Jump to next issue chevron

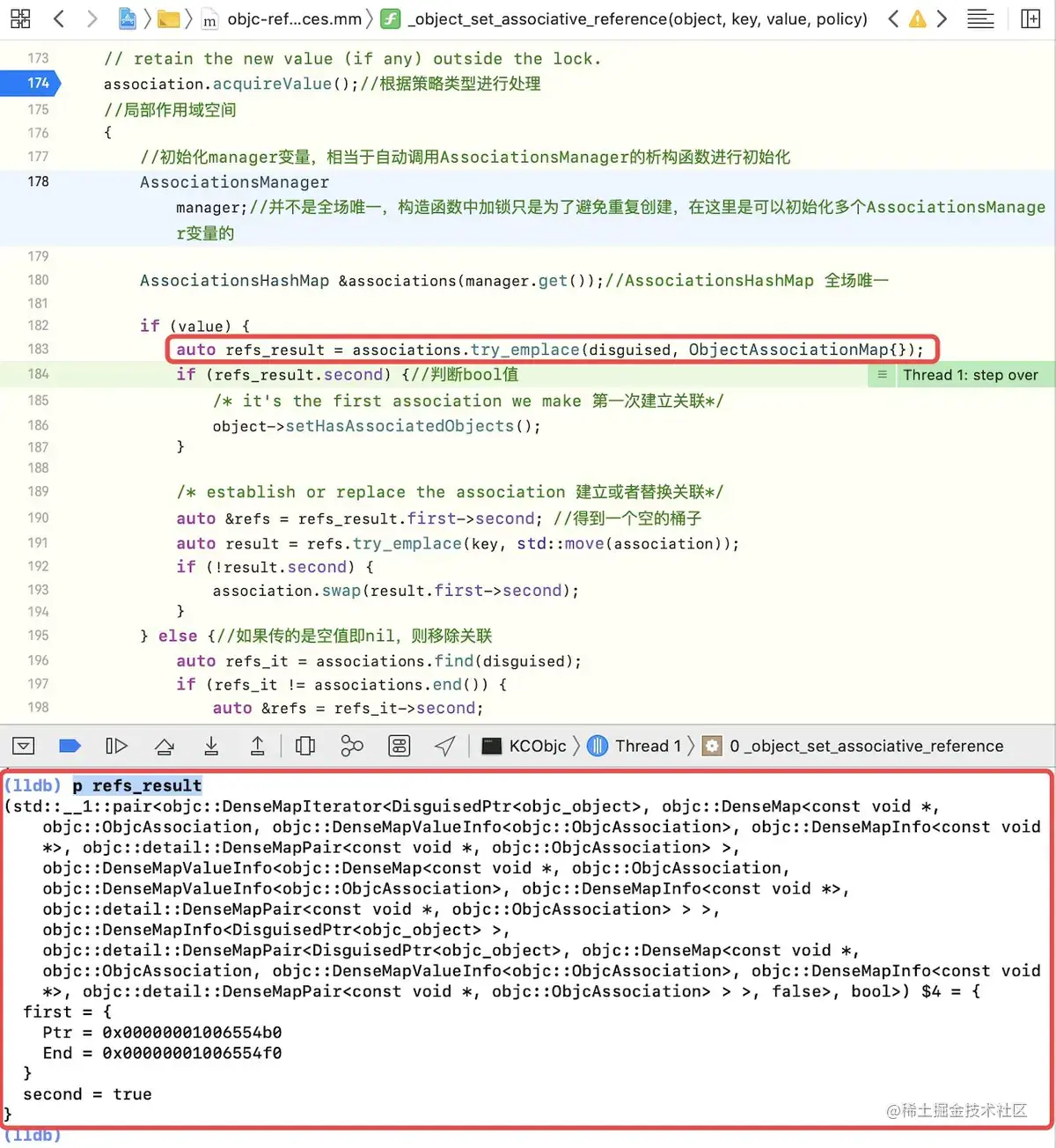(x=942, y=18)
